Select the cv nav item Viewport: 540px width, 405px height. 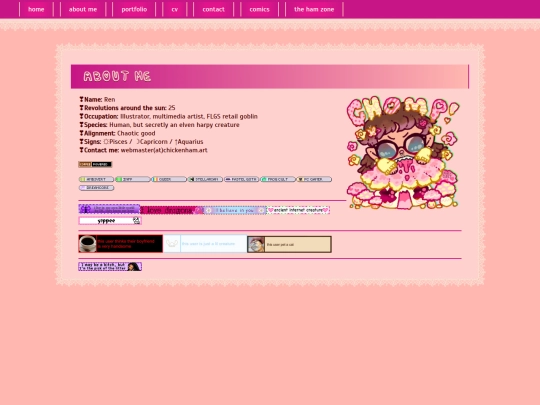point(175,9)
